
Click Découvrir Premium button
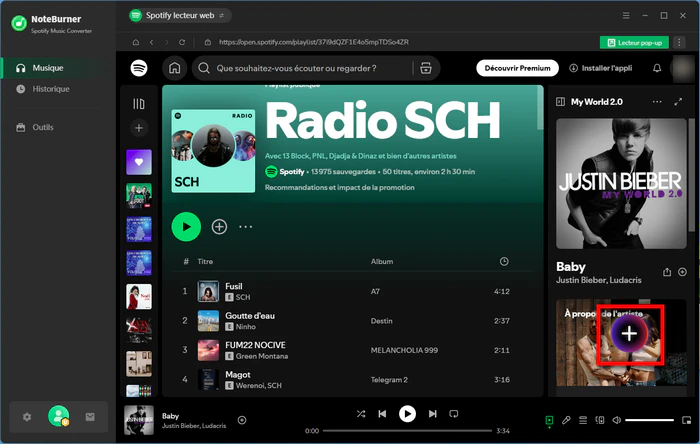tap(517, 68)
